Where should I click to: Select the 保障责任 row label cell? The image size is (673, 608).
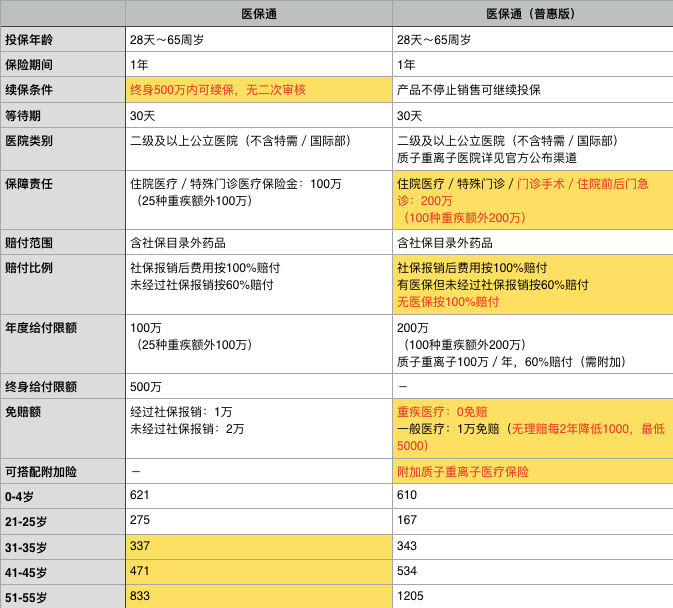coord(62,185)
